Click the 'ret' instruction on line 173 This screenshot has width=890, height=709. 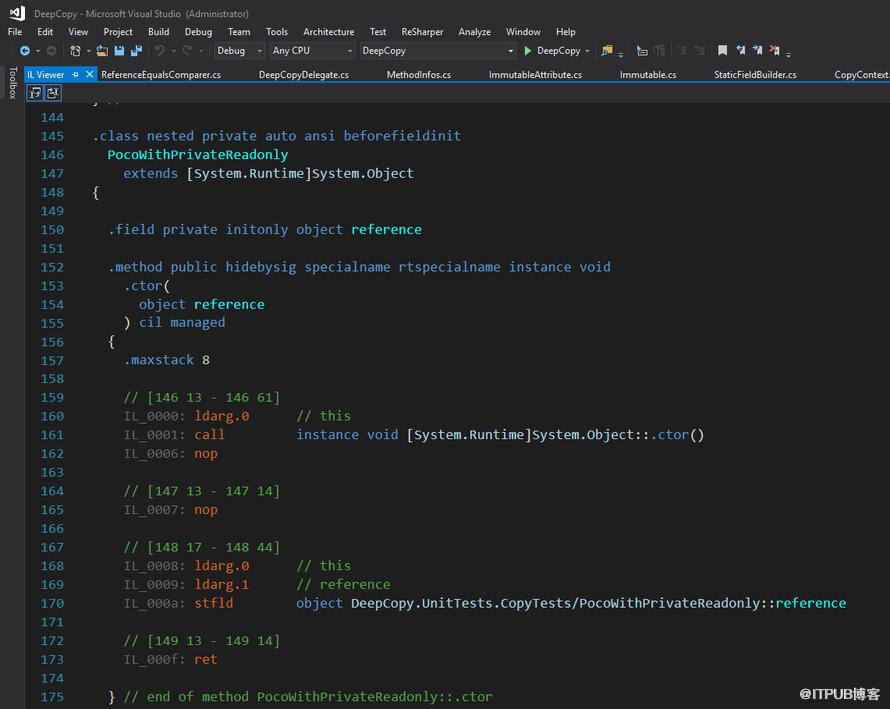coord(205,659)
